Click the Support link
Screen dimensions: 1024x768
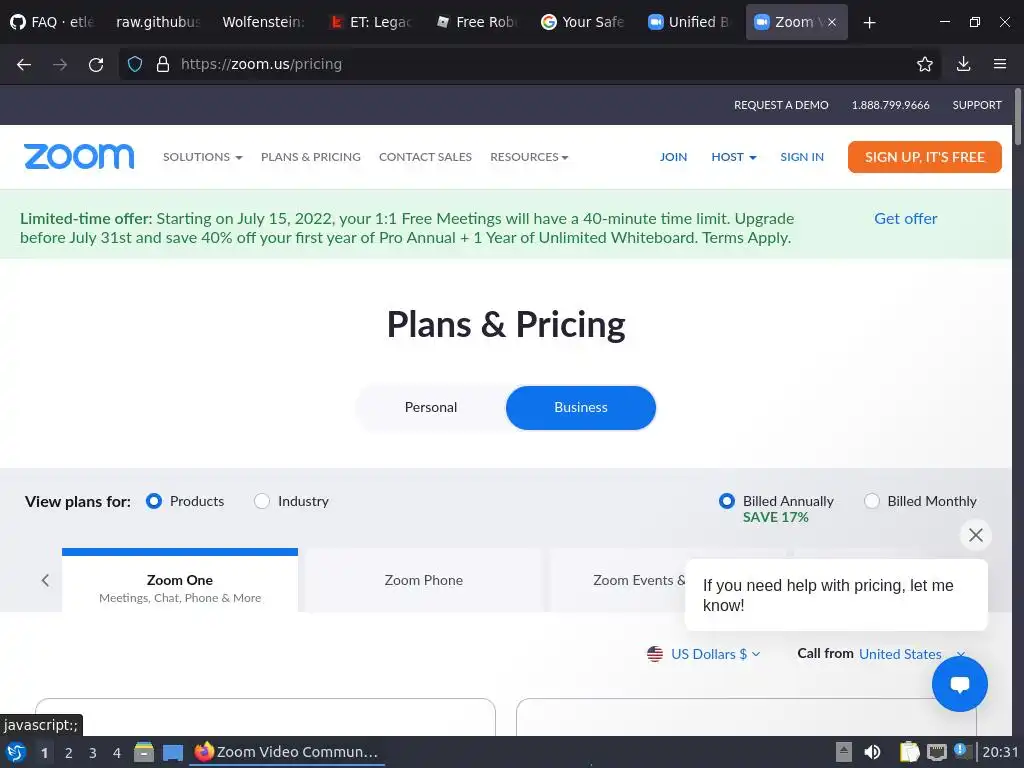tap(977, 105)
